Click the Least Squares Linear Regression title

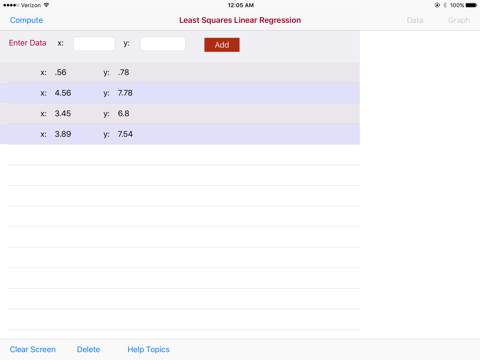pyautogui.click(x=240, y=20)
